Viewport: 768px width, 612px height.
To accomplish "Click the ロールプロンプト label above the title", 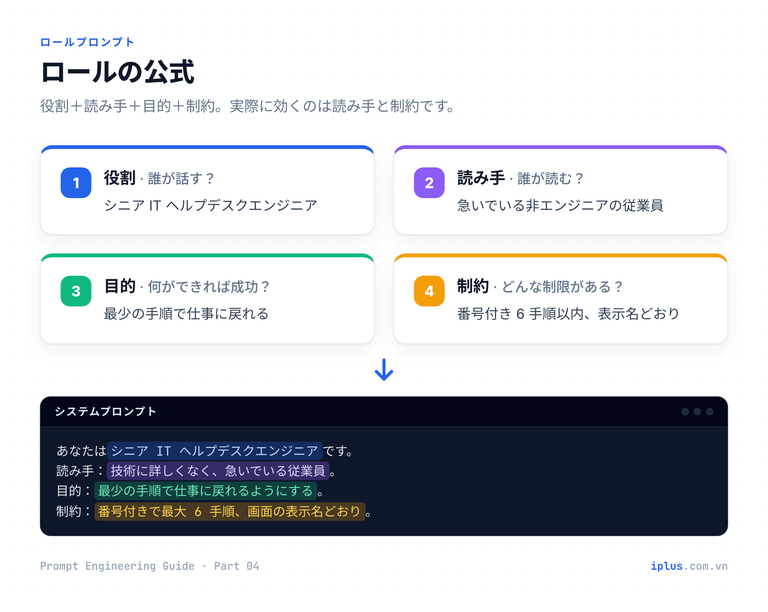I will (x=87, y=42).
